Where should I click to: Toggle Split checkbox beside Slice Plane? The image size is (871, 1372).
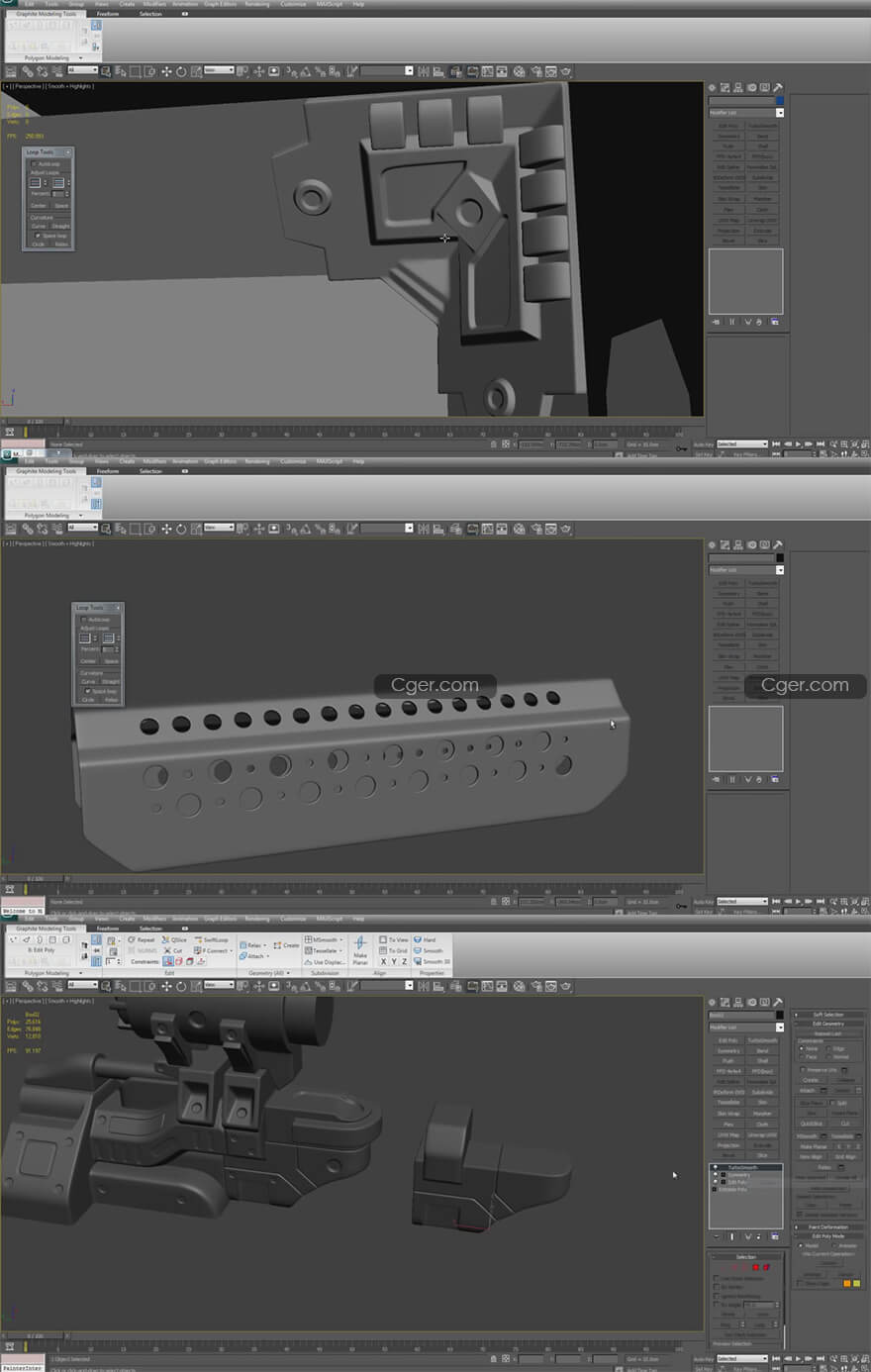point(832,1103)
